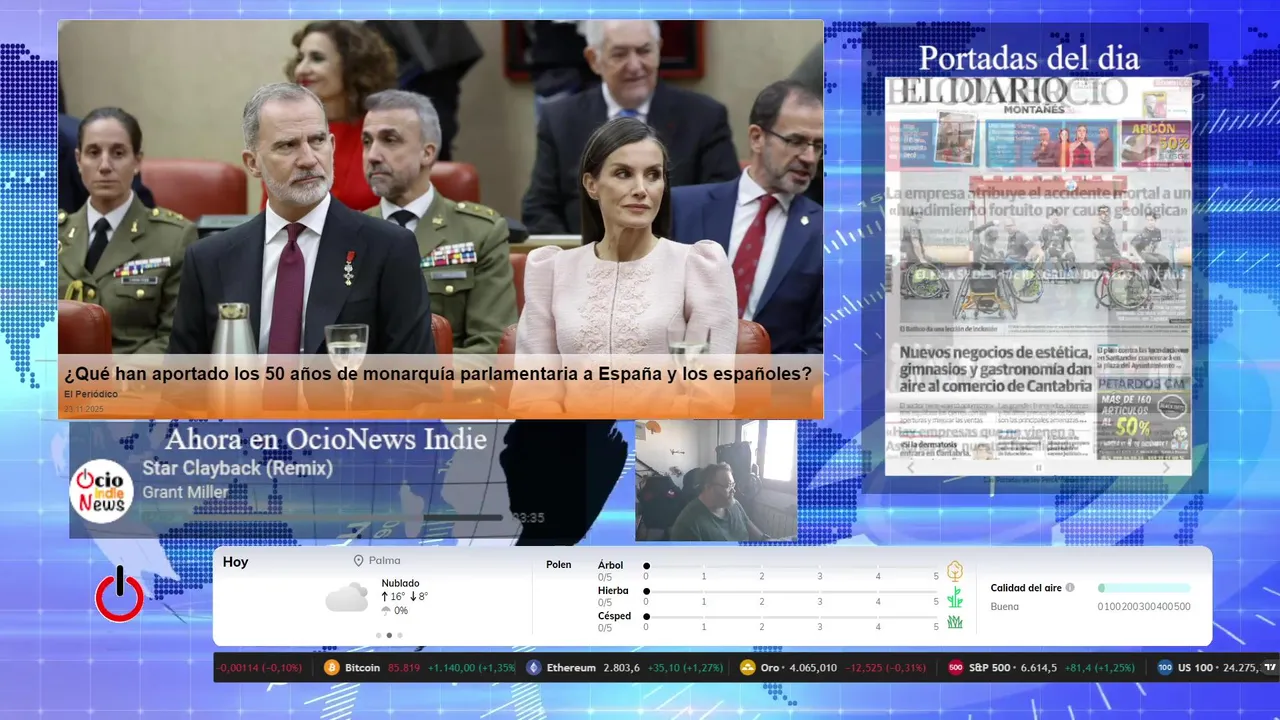The image size is (1280, 720).
Task: Click the Bitcoin name in ticker
Action: (x=362, y=668)
